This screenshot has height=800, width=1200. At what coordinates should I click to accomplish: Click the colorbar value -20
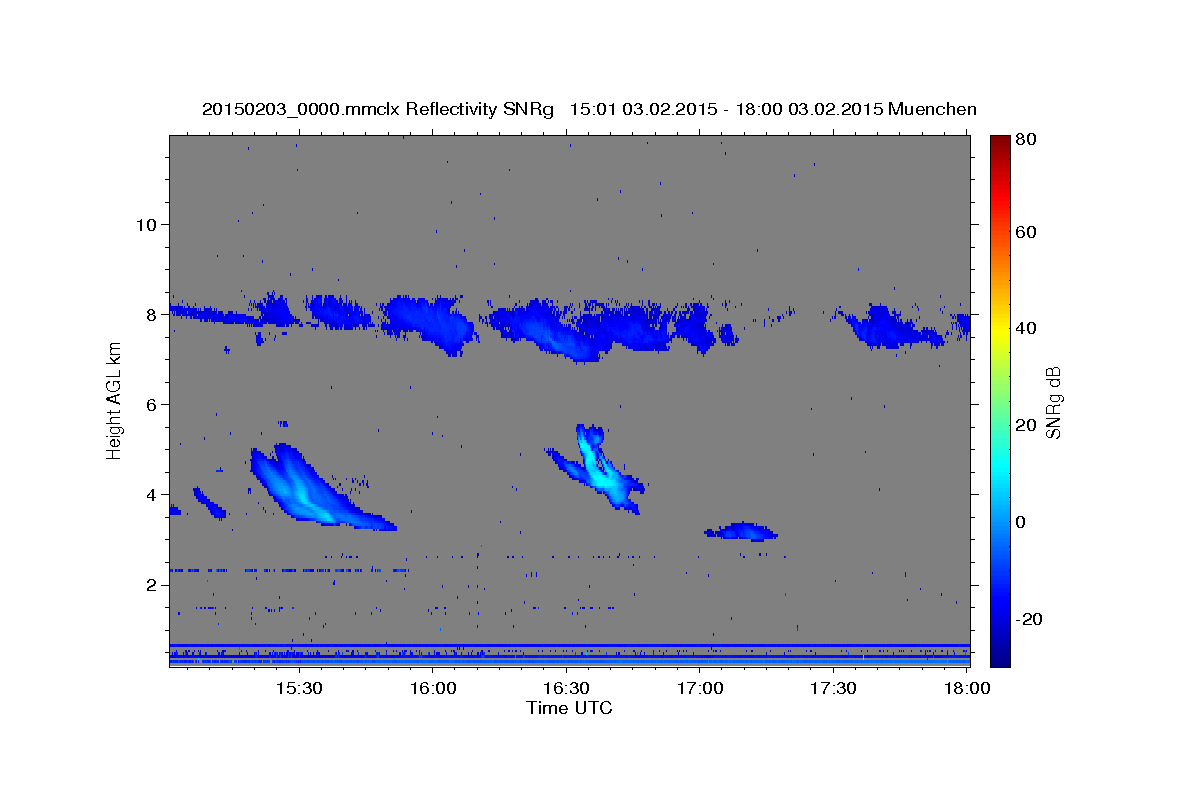click(1028, 619)
